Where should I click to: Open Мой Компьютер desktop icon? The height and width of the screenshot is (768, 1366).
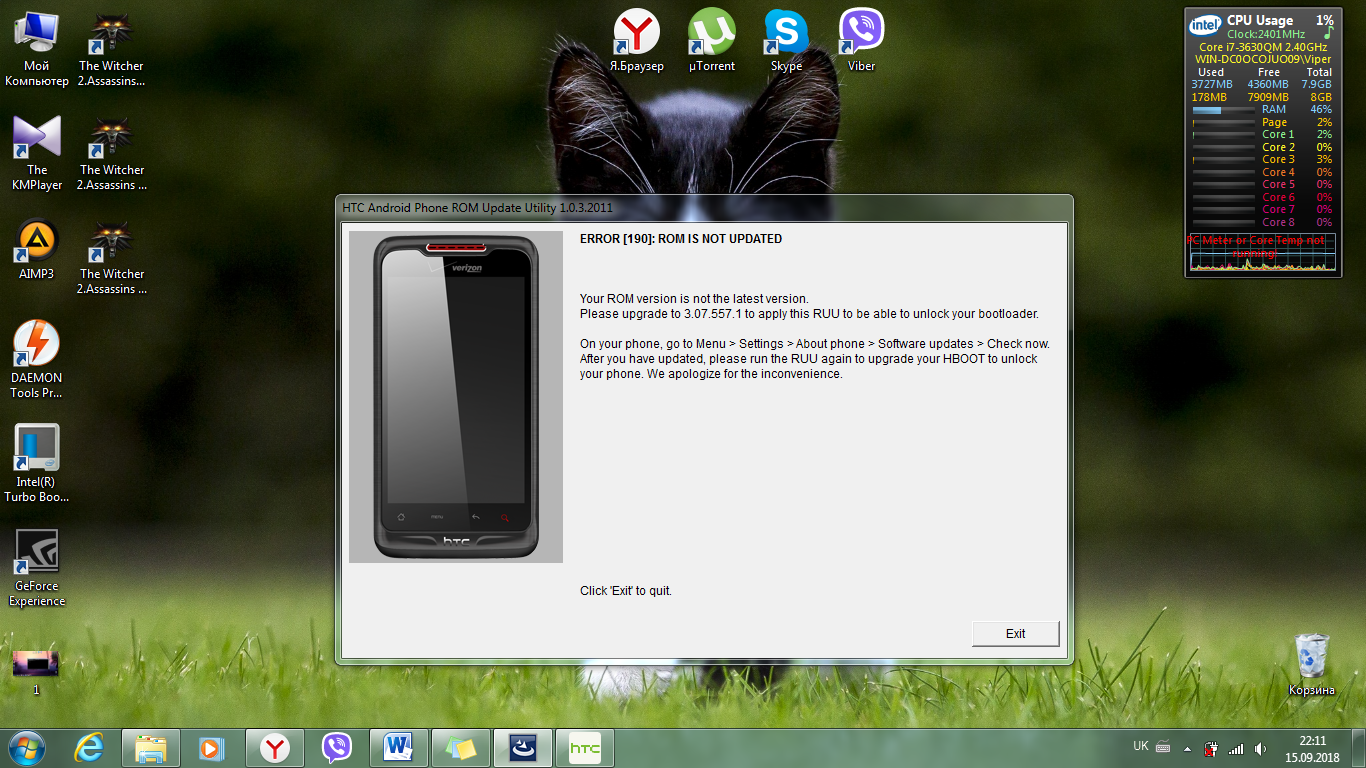[x=37, y=50]
